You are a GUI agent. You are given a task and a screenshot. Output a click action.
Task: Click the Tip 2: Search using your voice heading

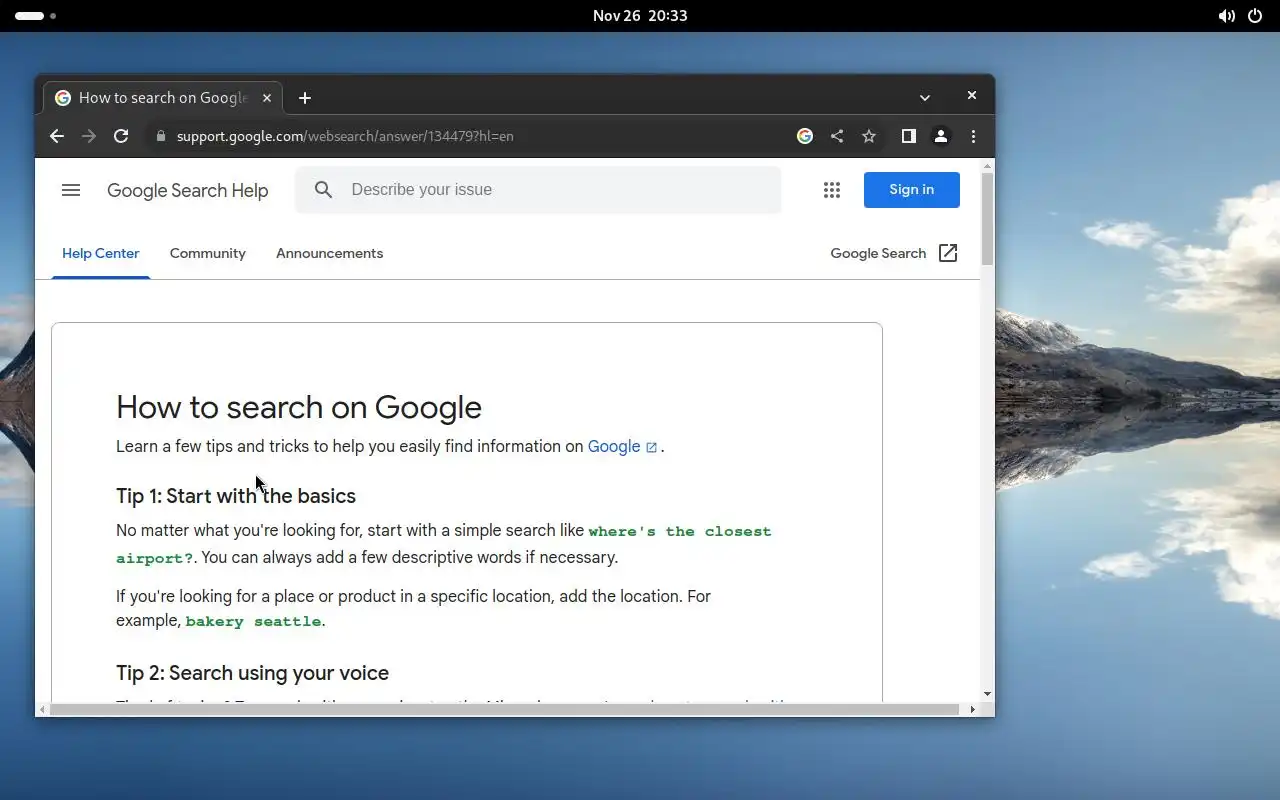[x=253, y=673]
